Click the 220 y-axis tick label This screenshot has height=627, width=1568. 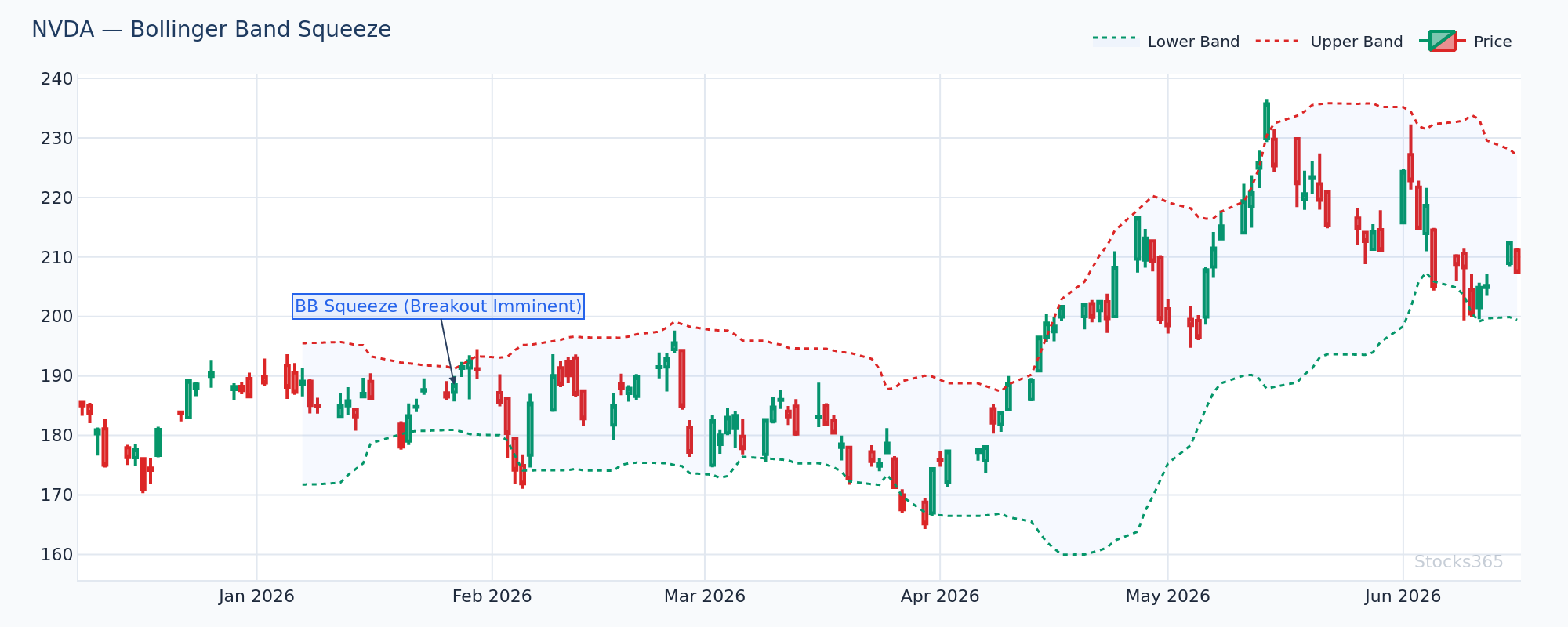[57, 198]
